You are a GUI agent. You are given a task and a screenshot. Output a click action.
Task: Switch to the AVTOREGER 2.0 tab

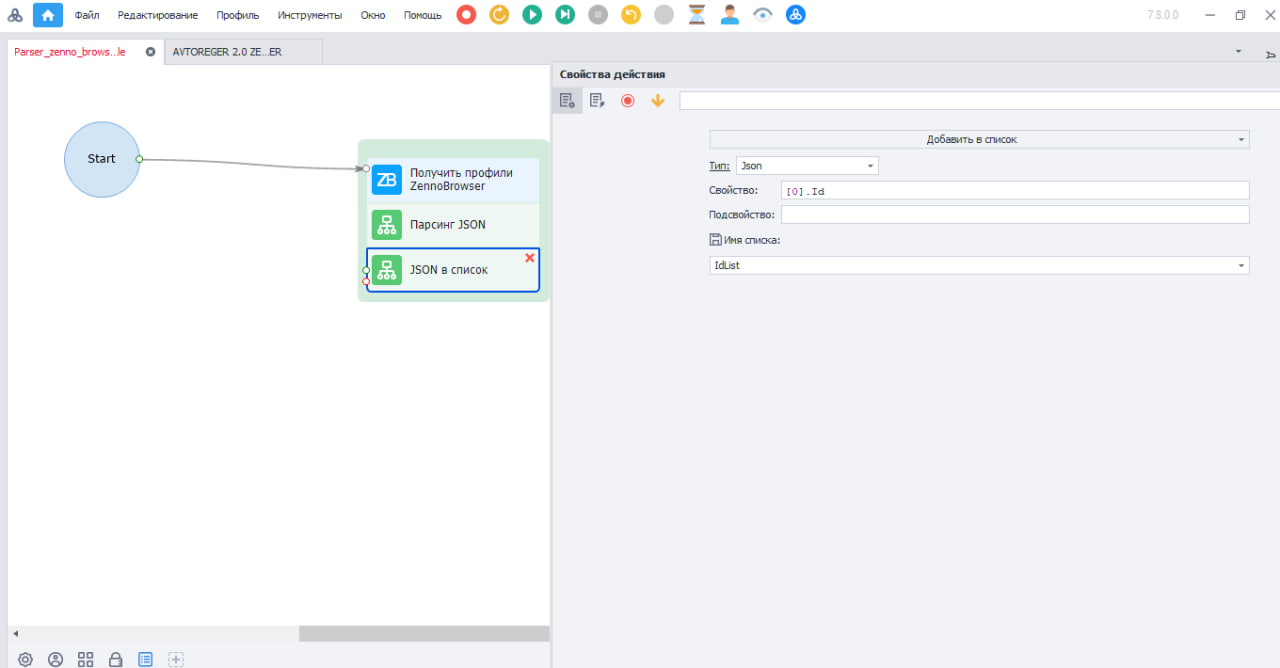227,52
